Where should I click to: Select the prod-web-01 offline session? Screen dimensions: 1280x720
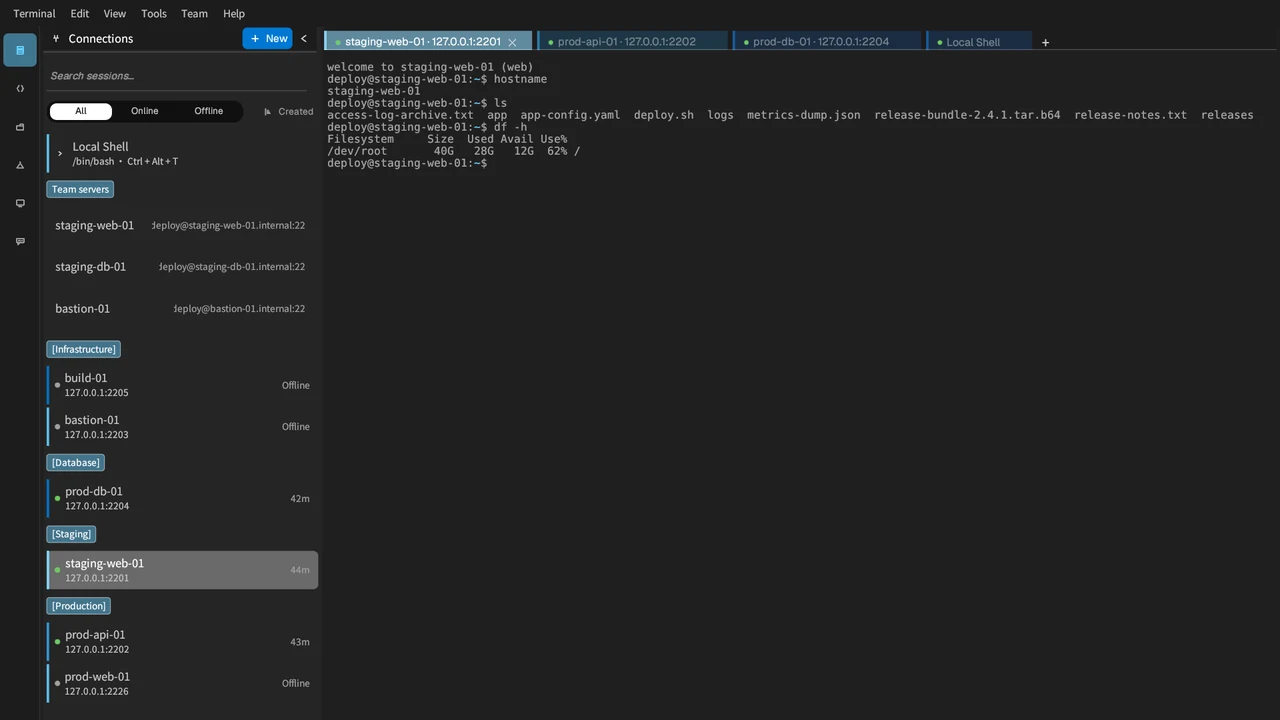pyautogui.click(x=181, y=684)
